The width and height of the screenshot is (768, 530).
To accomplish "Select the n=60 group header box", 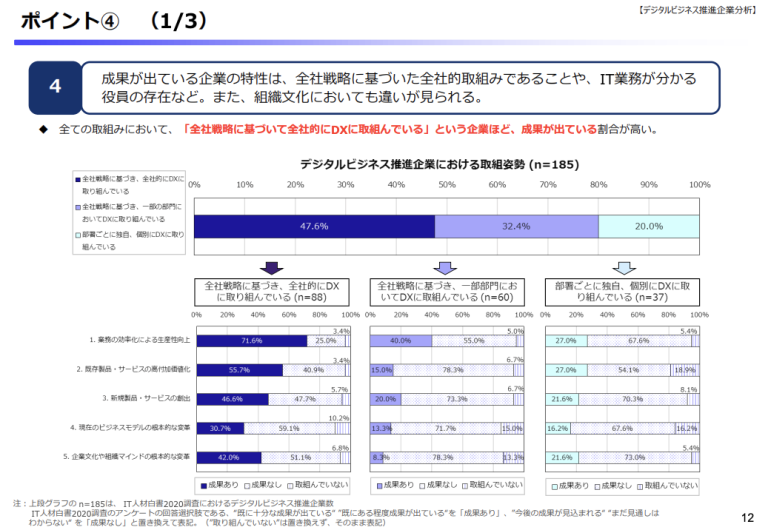I will pos(446,291).
